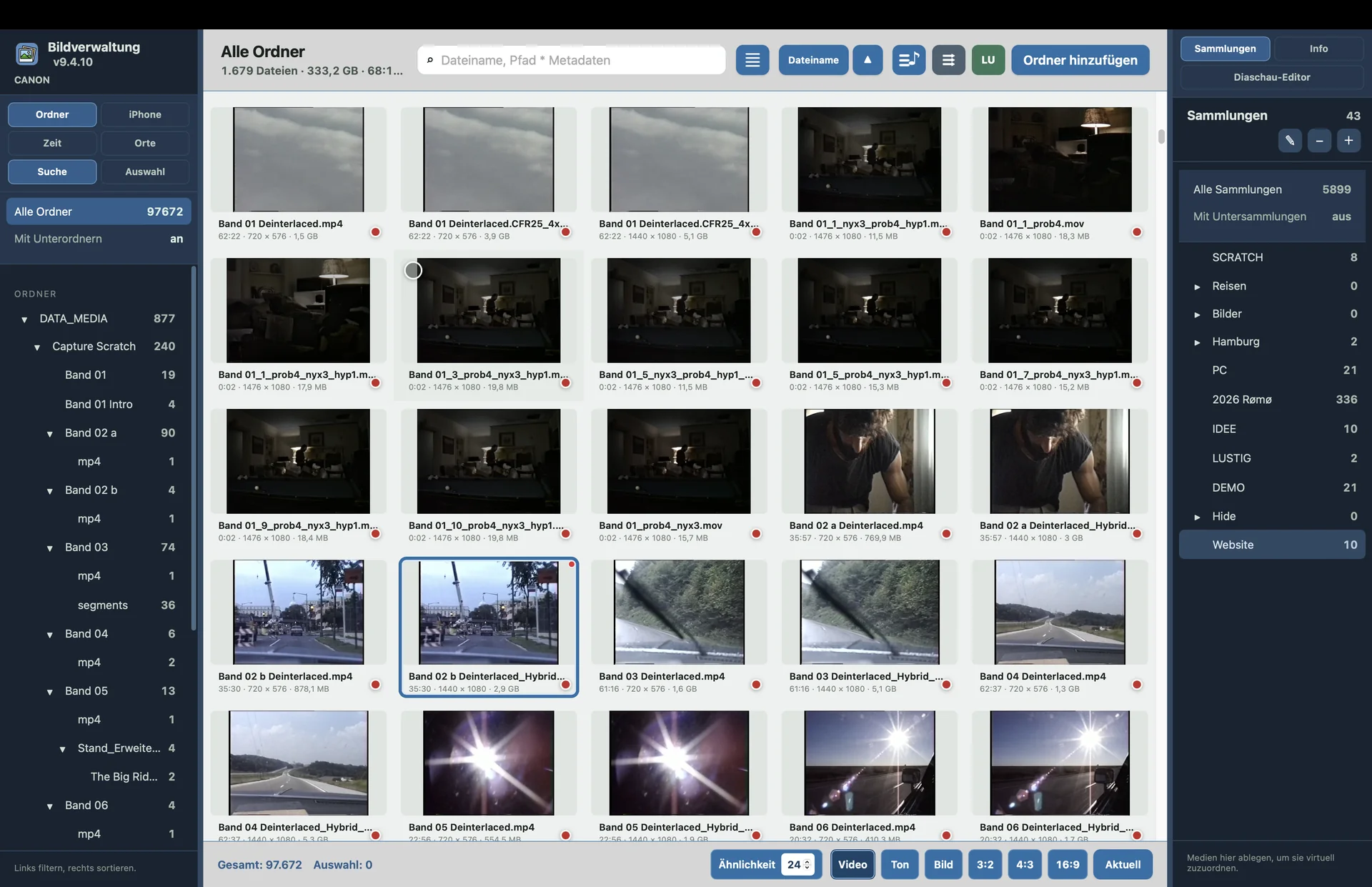Open the Diaschau-Editor

[1272, 77]
